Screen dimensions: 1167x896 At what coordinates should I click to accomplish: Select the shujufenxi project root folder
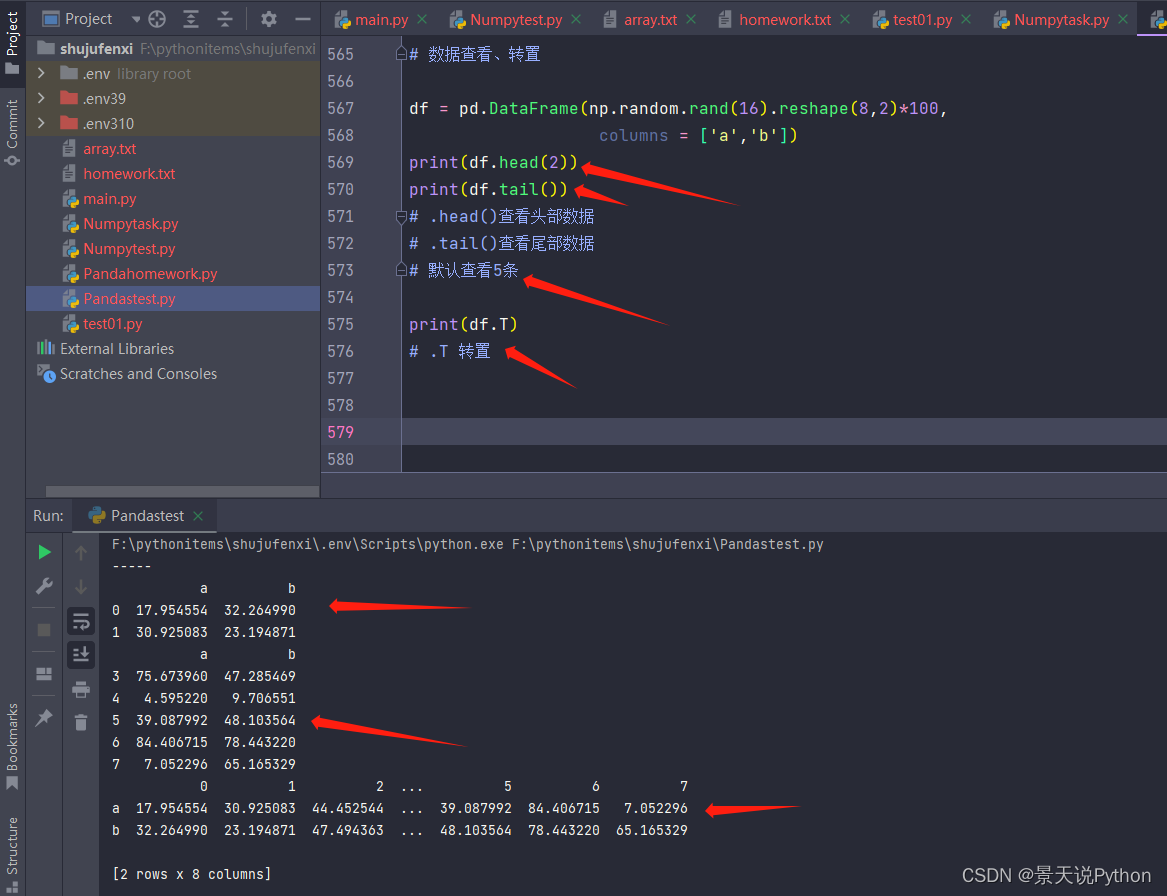click(x=173, y=48)
